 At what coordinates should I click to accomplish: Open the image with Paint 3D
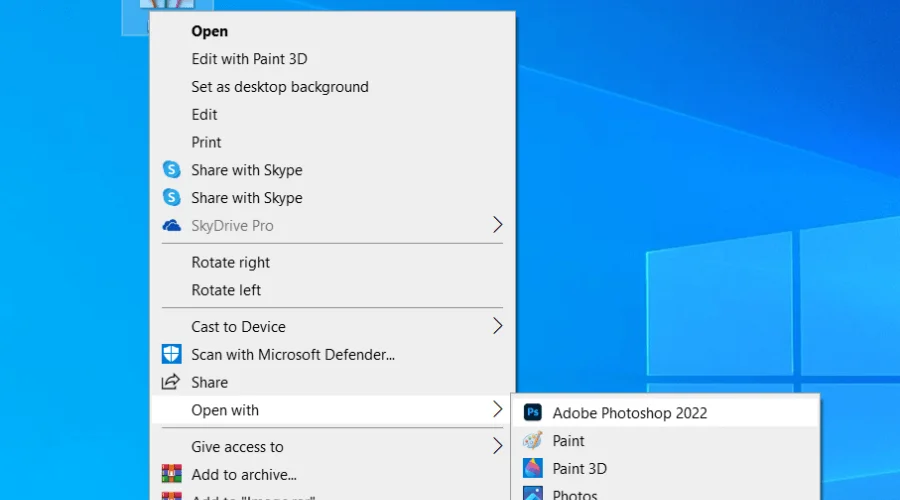point(666,468)
